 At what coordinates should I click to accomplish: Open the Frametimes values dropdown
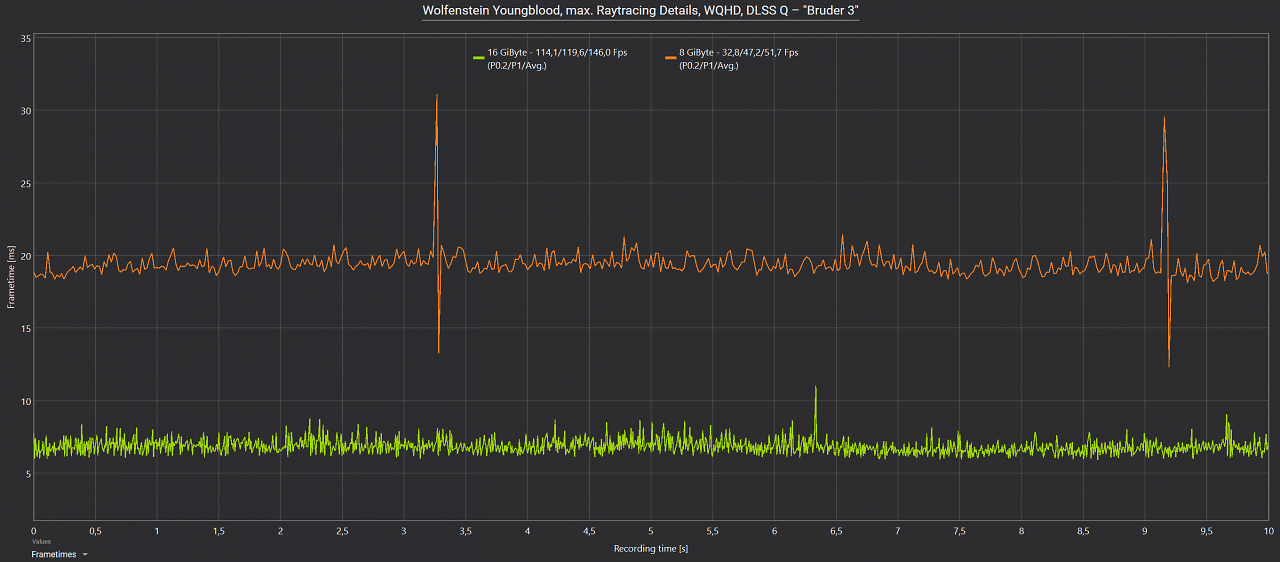[x=59, y=553]
